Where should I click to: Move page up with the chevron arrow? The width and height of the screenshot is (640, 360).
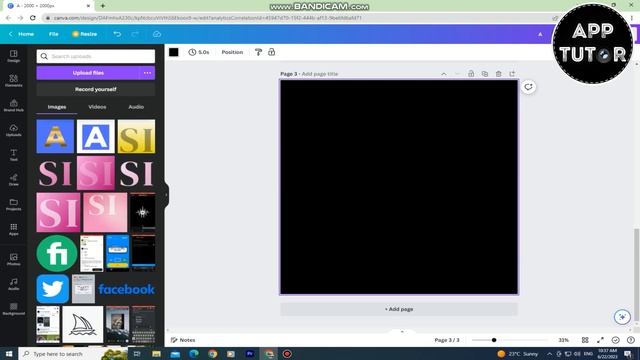point(444,74)
